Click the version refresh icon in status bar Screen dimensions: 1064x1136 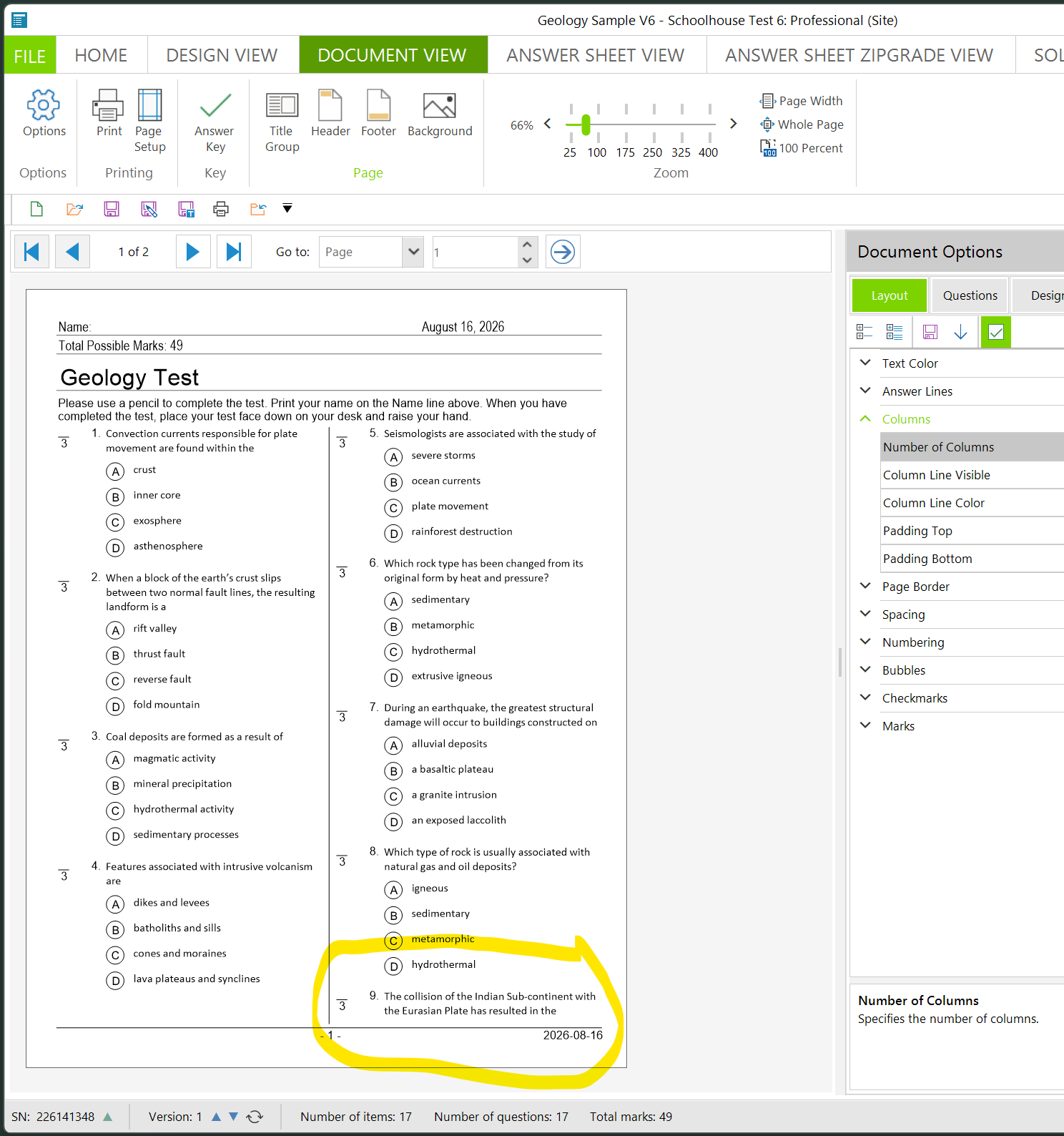[255, 1117]
